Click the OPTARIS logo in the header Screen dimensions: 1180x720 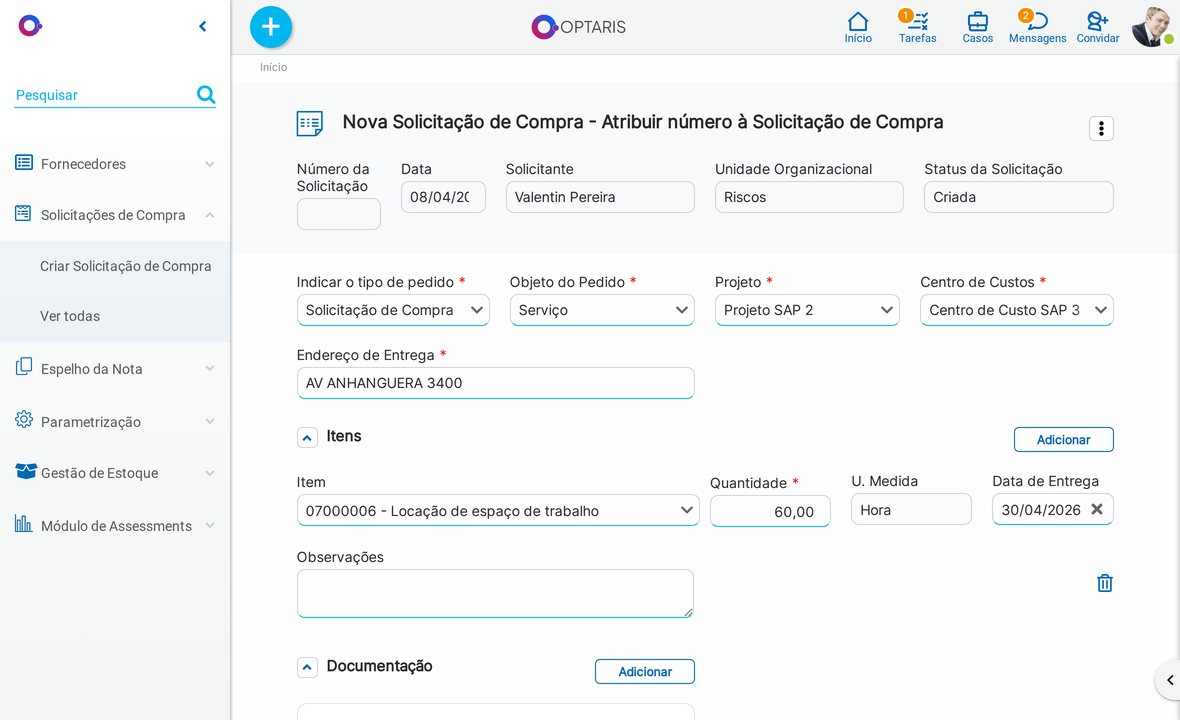point(579,27)
